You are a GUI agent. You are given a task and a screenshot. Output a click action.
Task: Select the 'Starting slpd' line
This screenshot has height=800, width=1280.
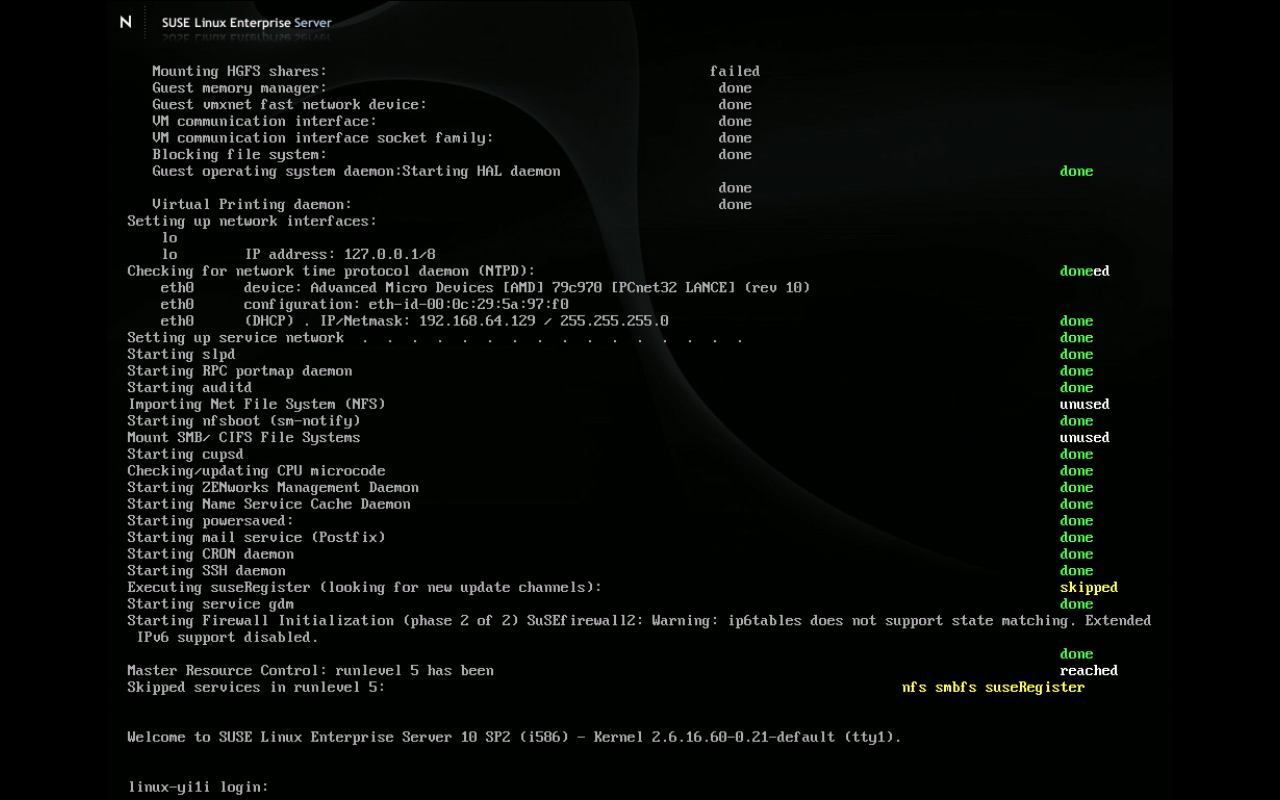[x=181, y=354]
